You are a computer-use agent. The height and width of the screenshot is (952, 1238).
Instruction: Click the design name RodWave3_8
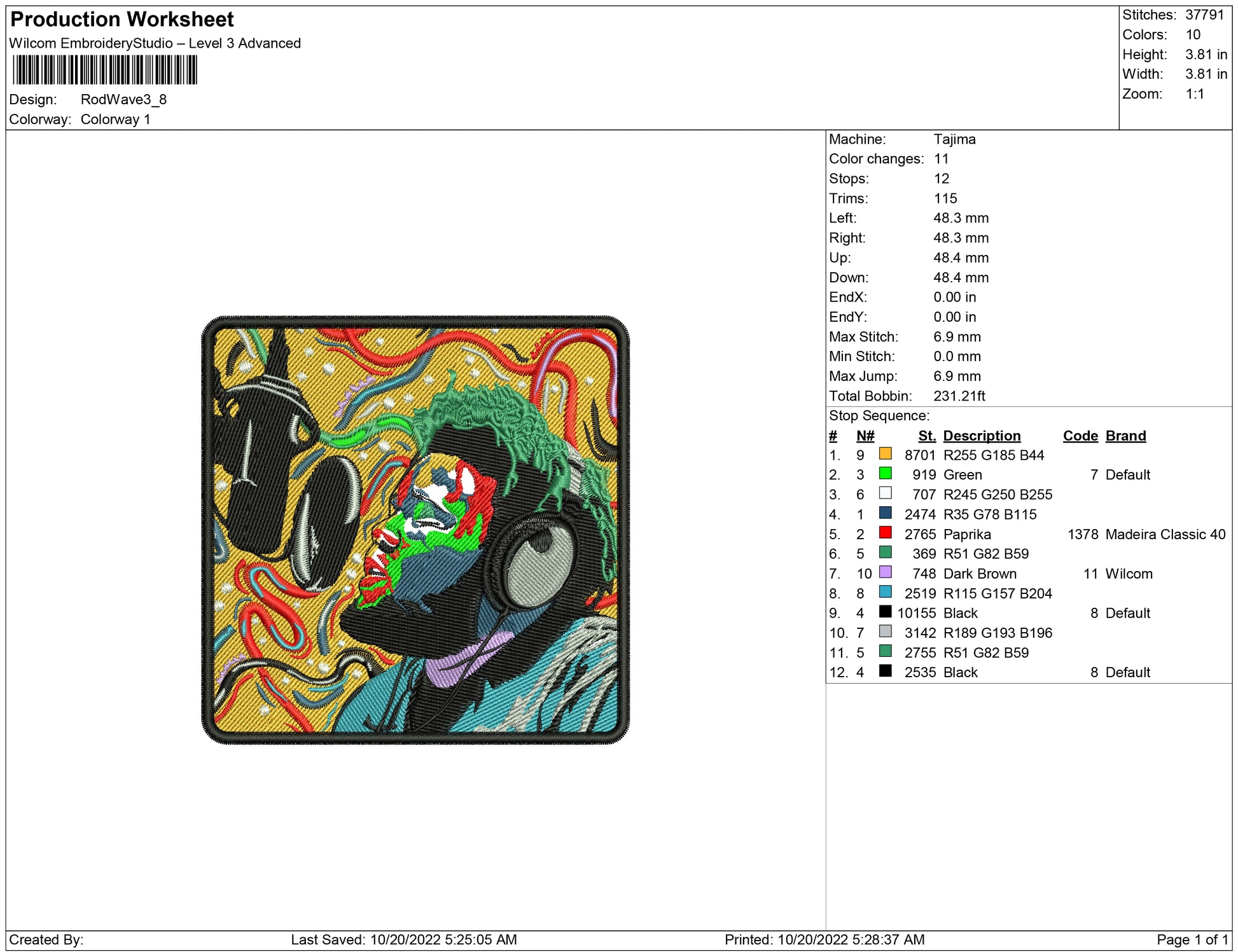pos(123,100)
